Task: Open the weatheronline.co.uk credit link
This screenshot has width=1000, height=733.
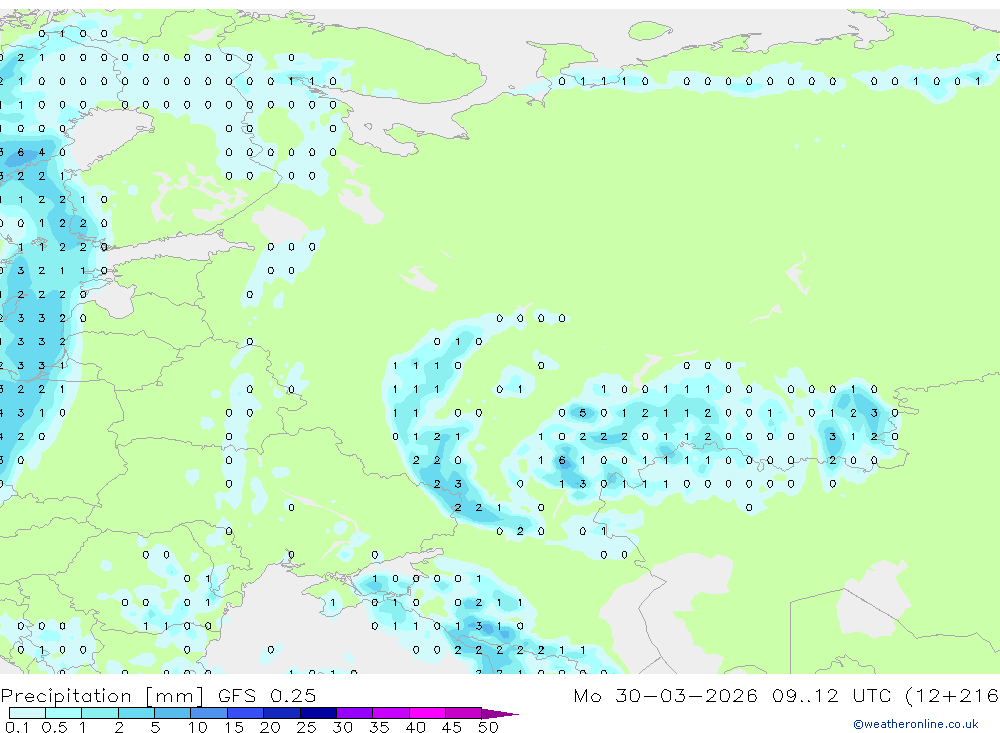Action: (x=916, y=724)
